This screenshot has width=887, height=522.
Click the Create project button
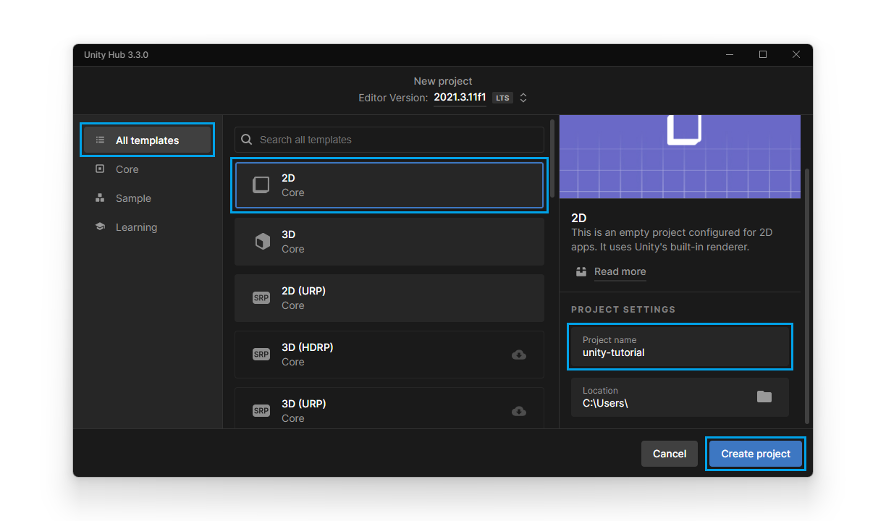click(x=755, y=454)
